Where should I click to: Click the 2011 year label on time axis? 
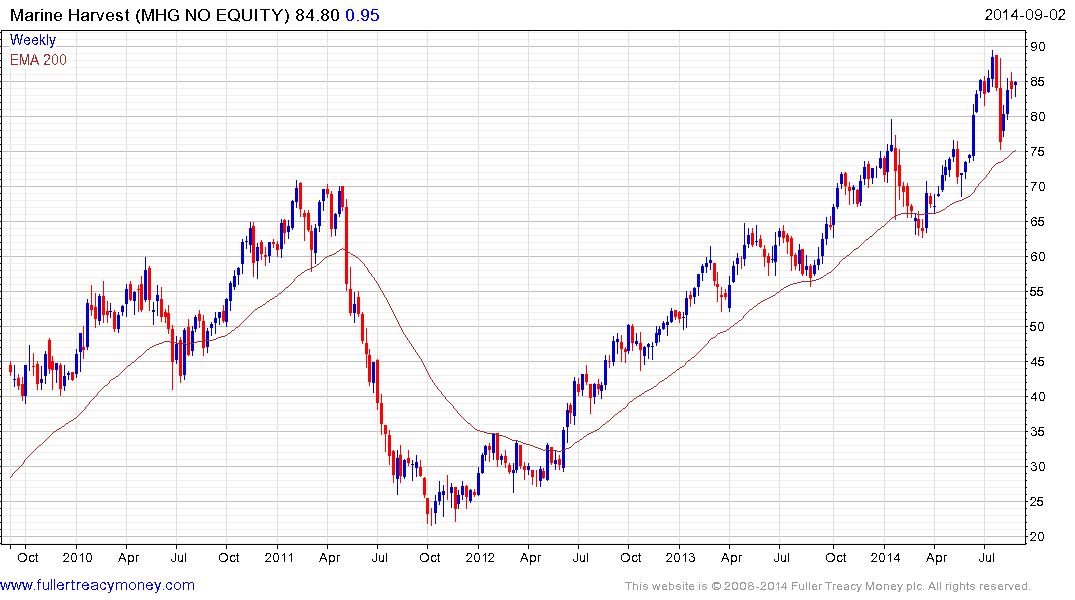pyautogui.click(x=279, y=557)
